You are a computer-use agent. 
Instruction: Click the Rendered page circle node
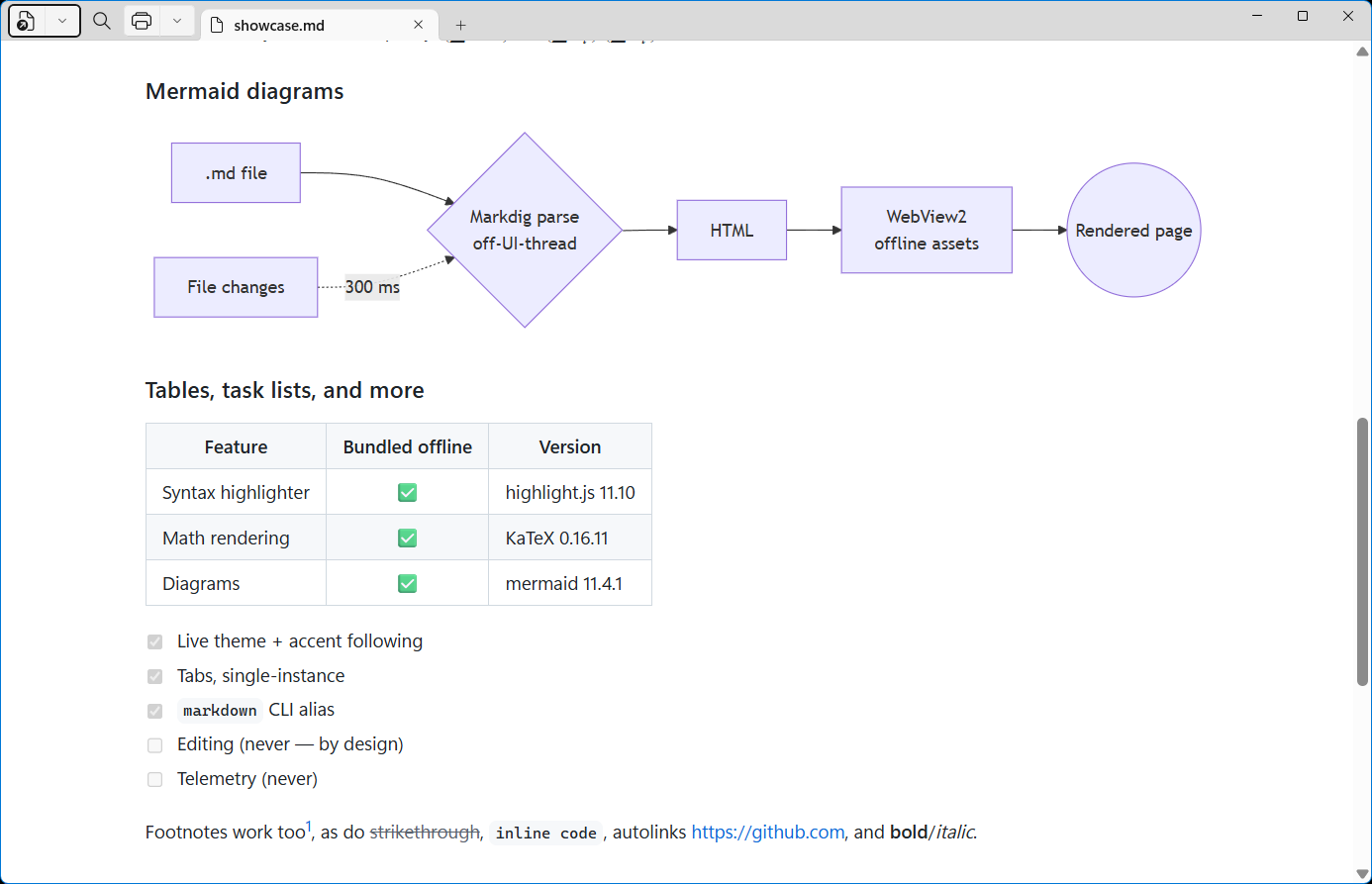click(1133, 230)
